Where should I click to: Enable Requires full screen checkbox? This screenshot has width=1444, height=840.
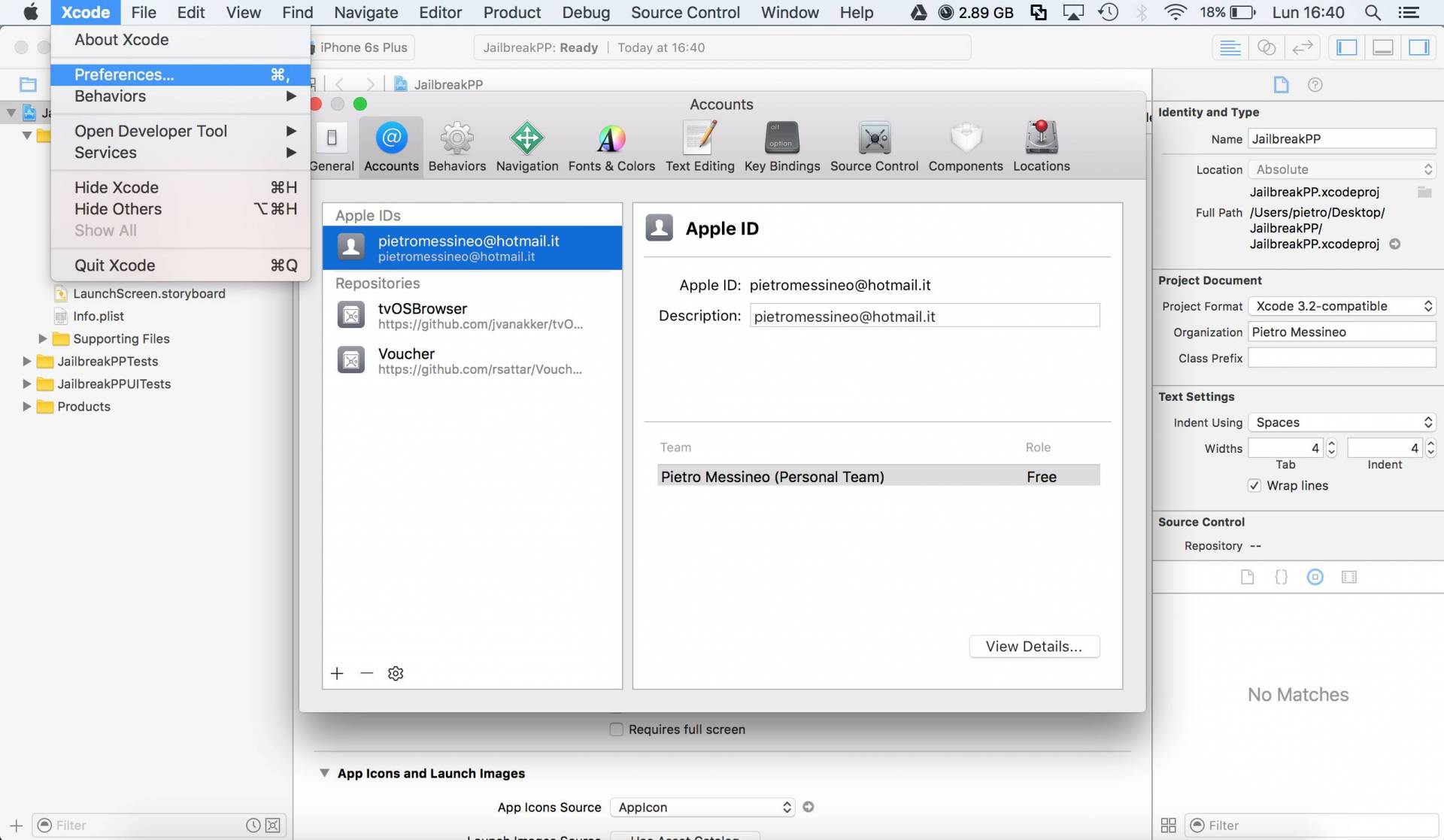(x=616, y=729)
